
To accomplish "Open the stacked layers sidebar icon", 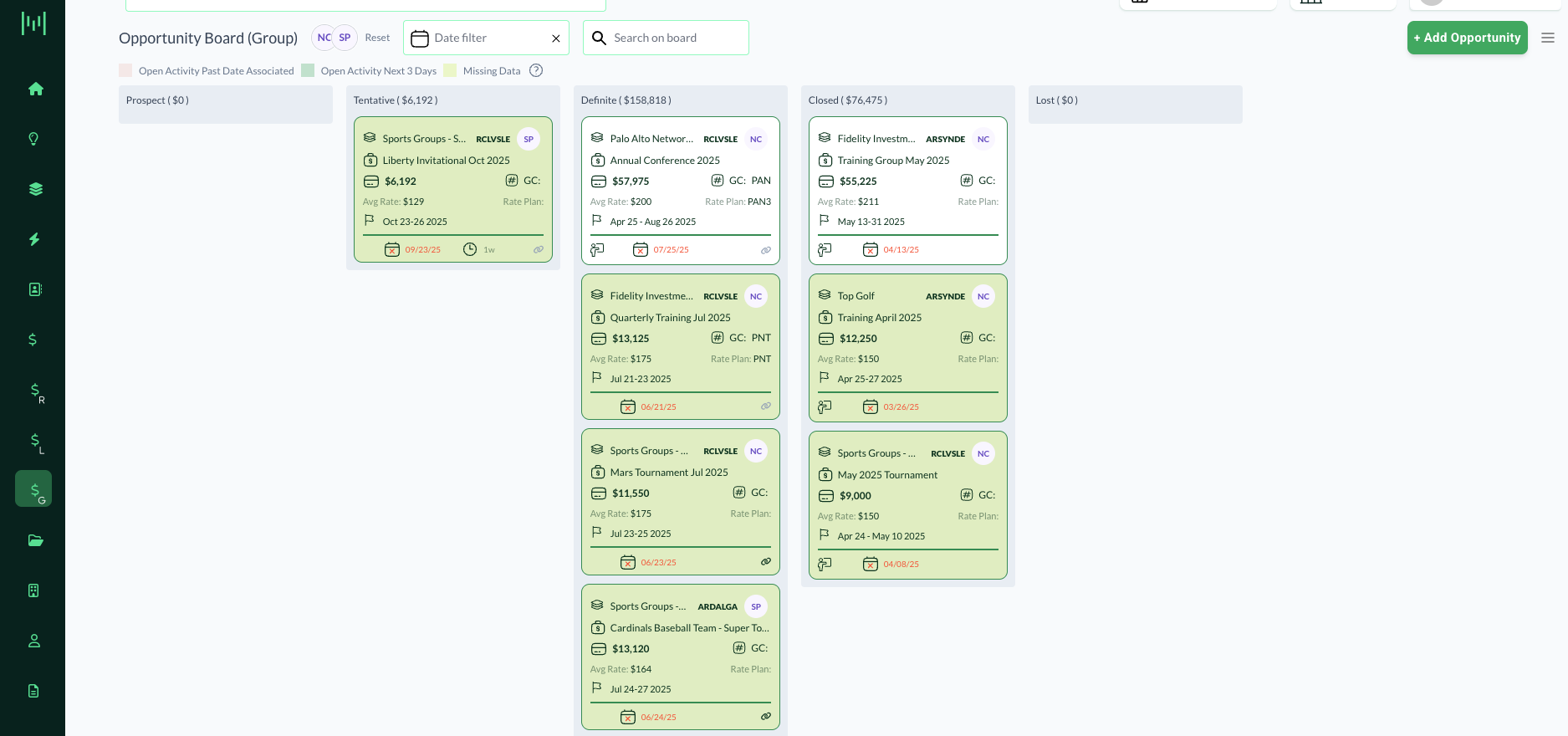I will pyautogui.click(x=35, y=189).
